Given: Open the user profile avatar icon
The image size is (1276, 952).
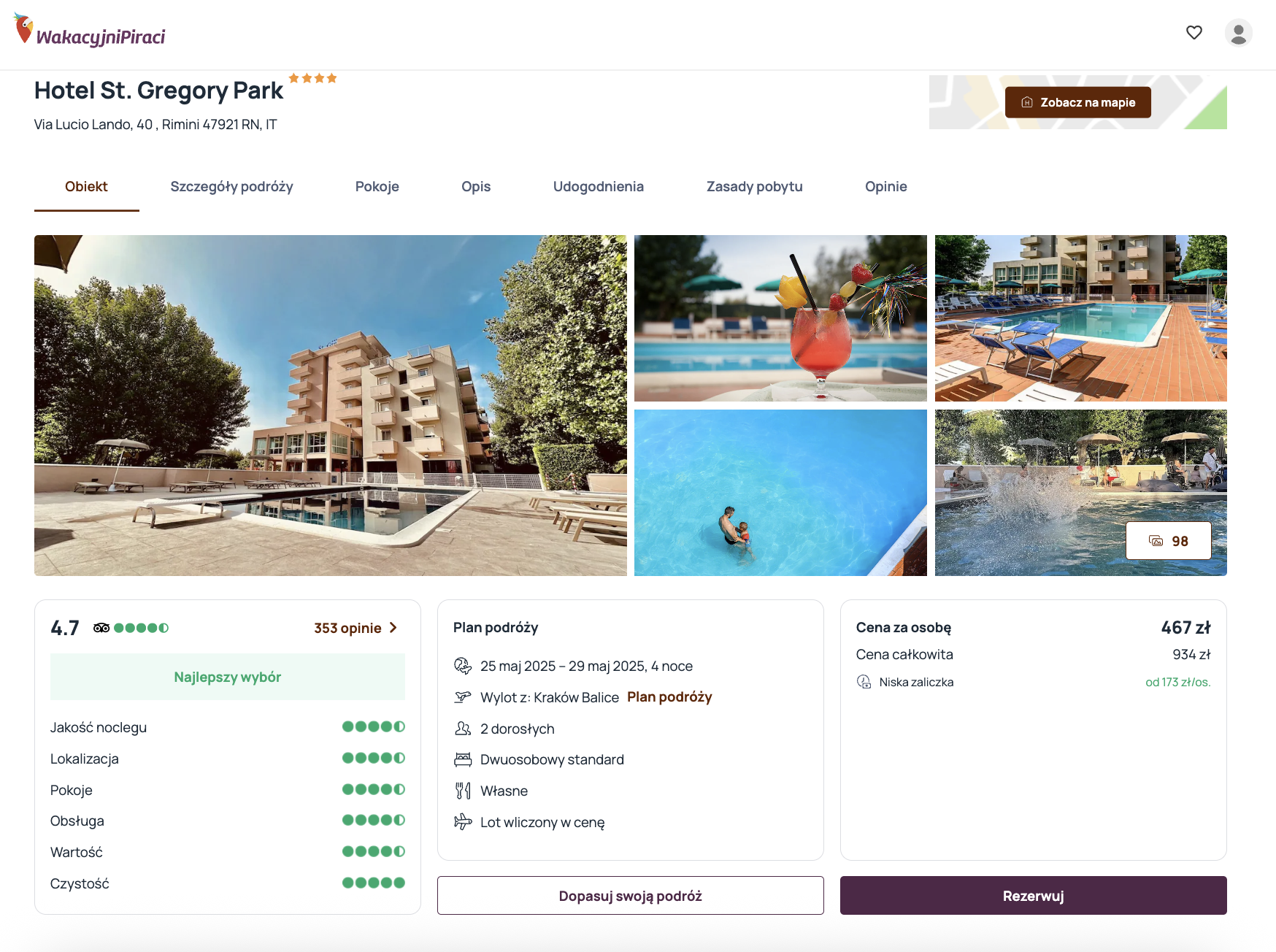Looking at the screenshot, I should click(x=1239, y=33).
